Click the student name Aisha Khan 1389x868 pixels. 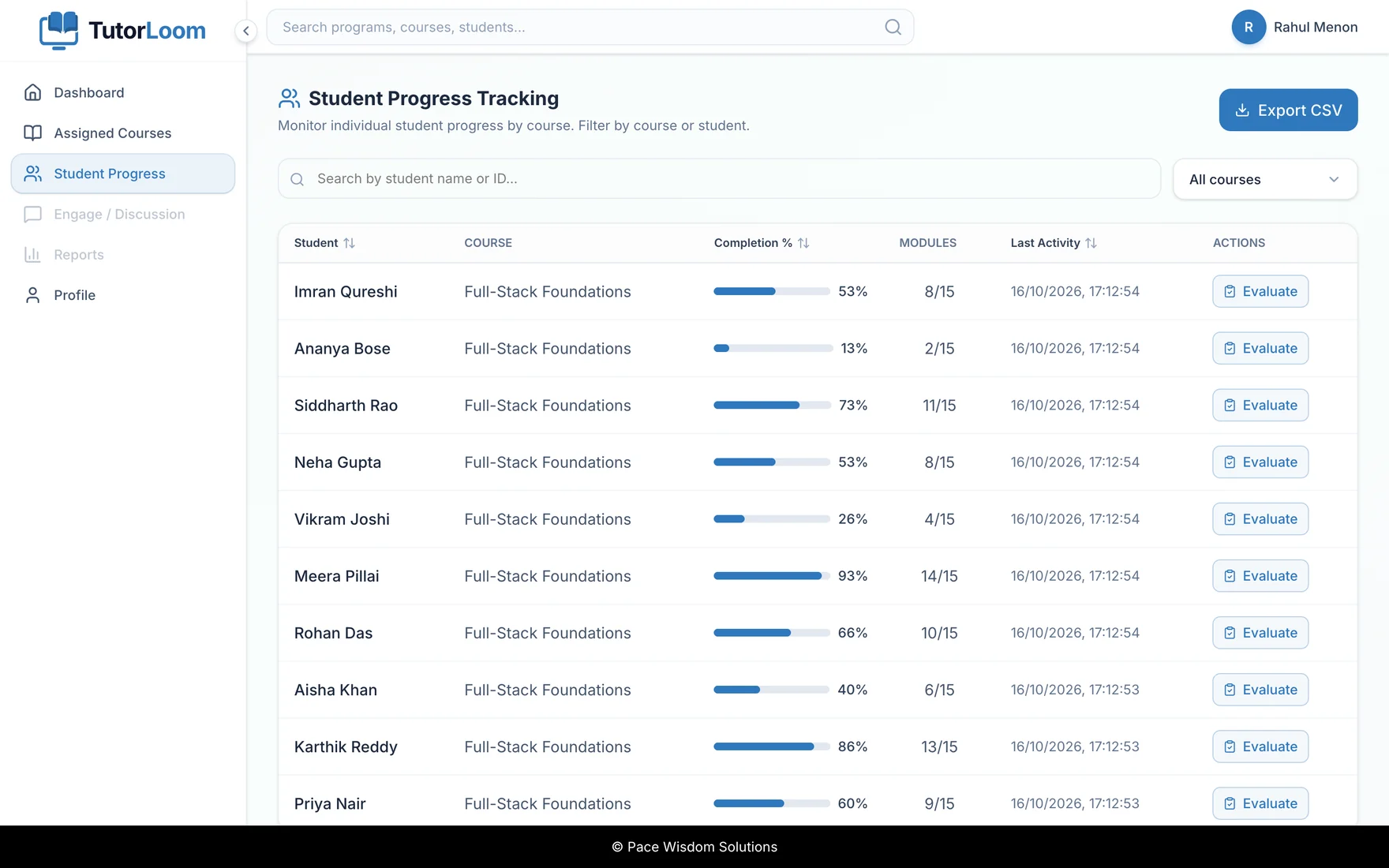click(335, 690)
